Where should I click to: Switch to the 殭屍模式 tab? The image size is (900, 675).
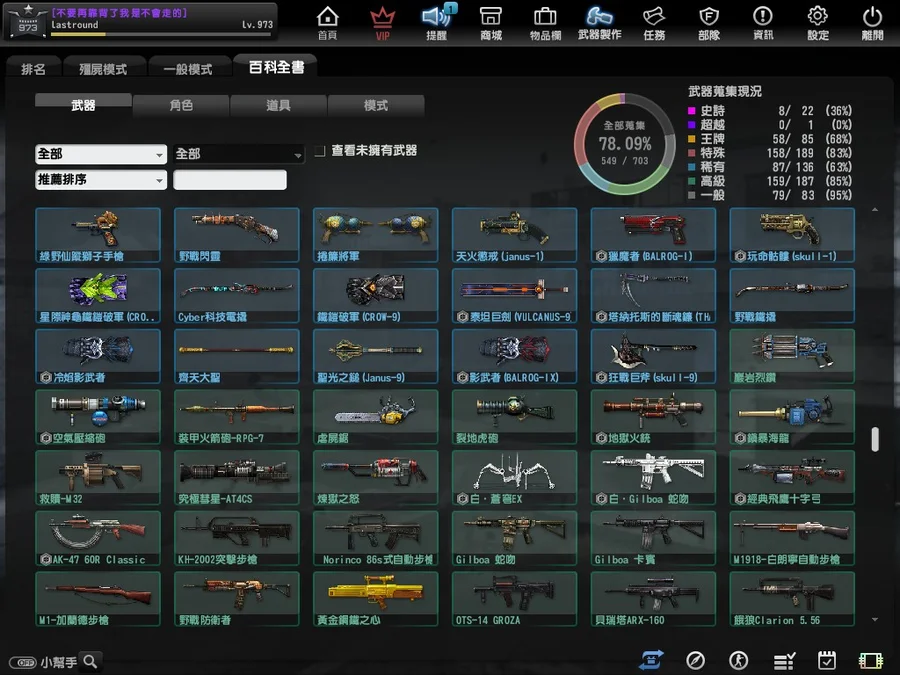pyautogui.click(x=103, y=69)
